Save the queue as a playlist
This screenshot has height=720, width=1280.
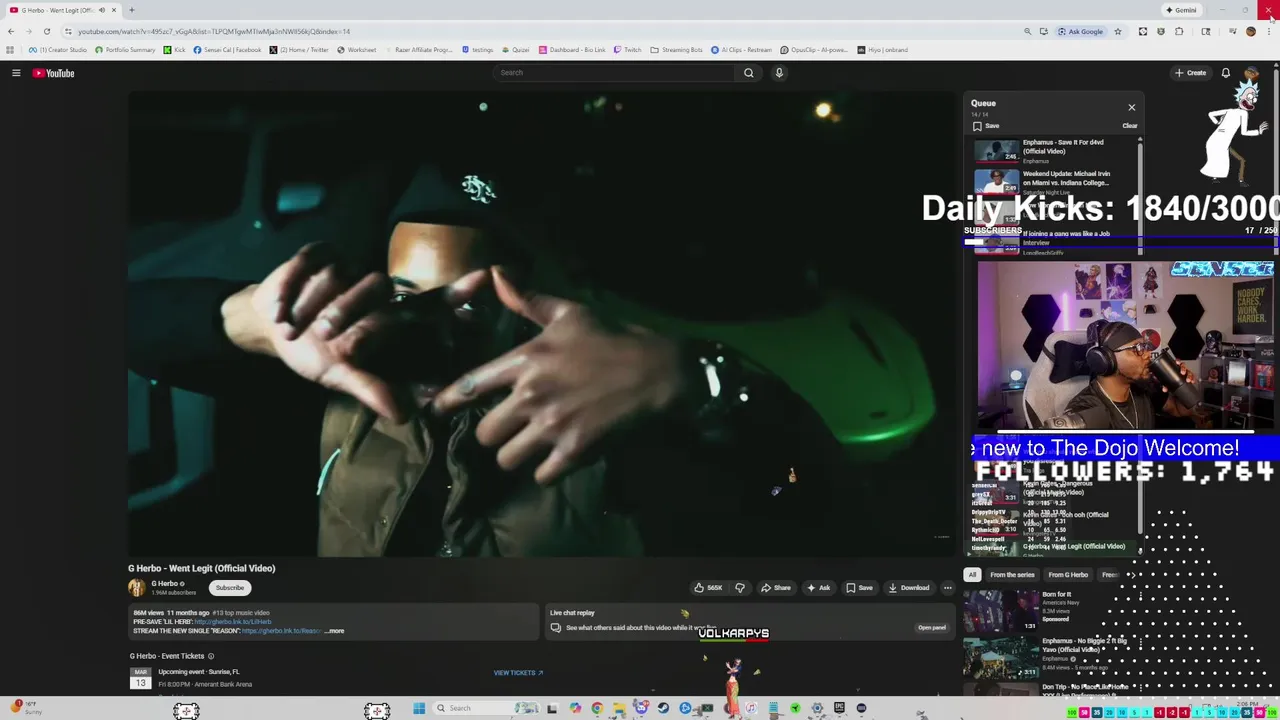tap(986, 126)
